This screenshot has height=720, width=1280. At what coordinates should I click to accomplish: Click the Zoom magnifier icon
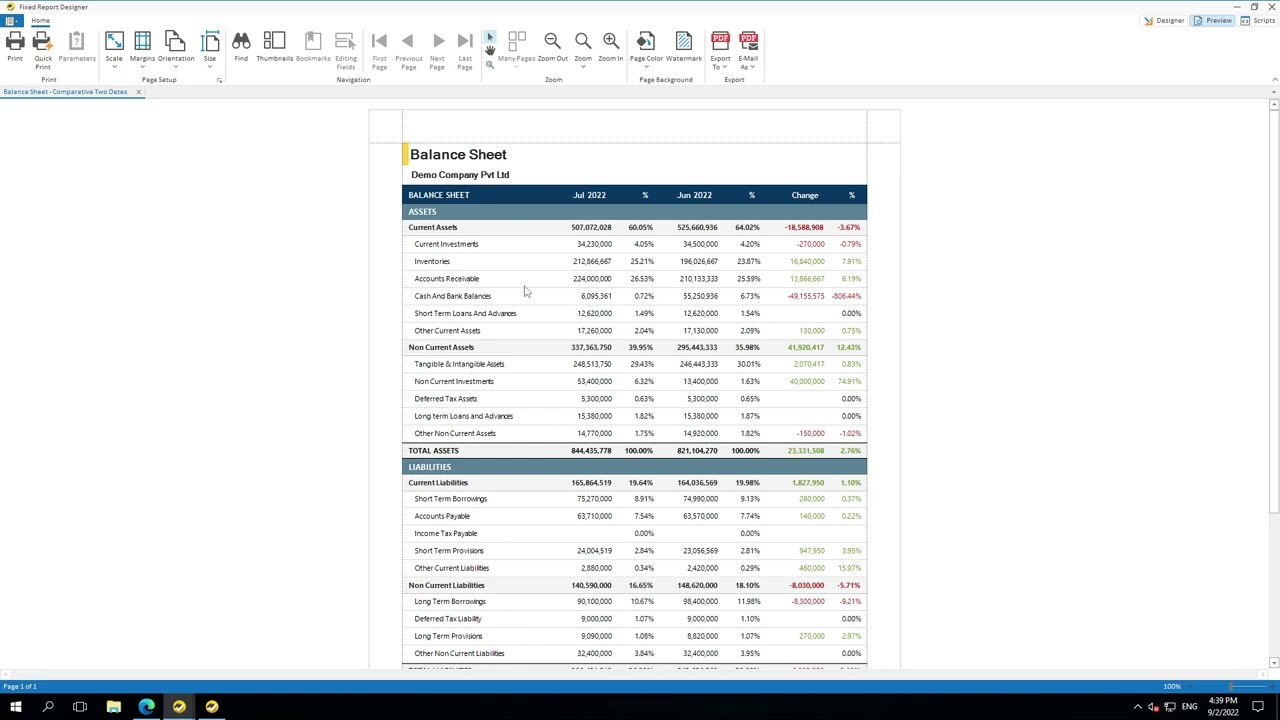tap(582, 41)
